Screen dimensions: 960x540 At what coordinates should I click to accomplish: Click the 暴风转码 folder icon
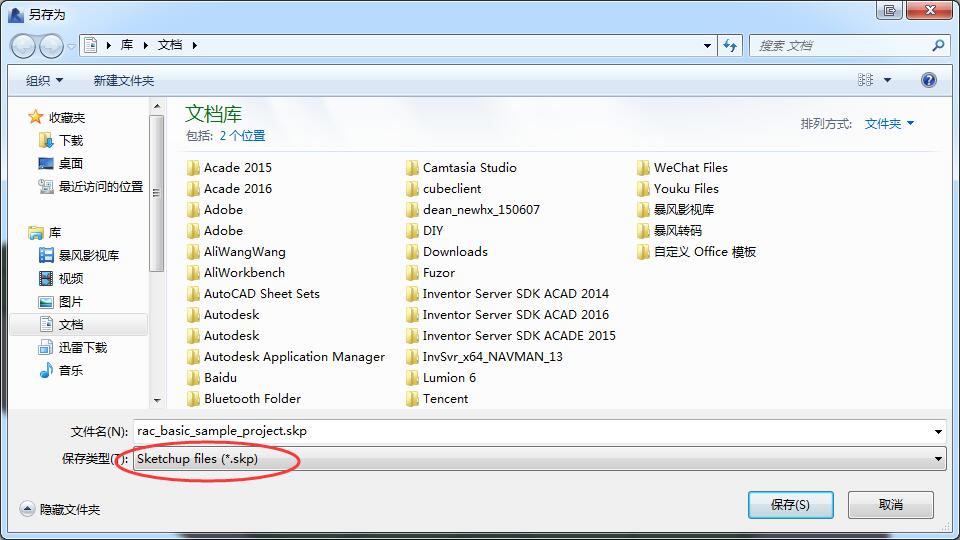coord(643,231)
